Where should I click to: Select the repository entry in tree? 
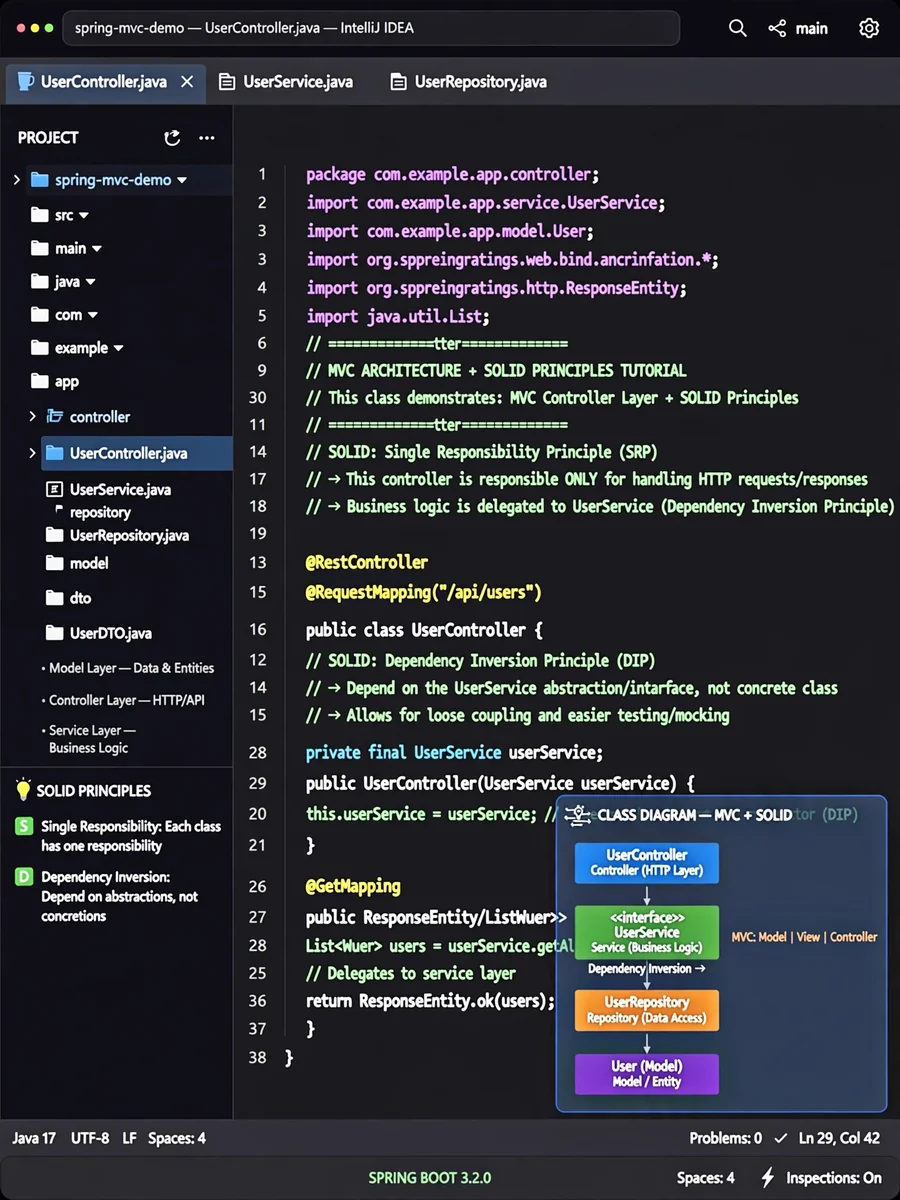(100, 512)
